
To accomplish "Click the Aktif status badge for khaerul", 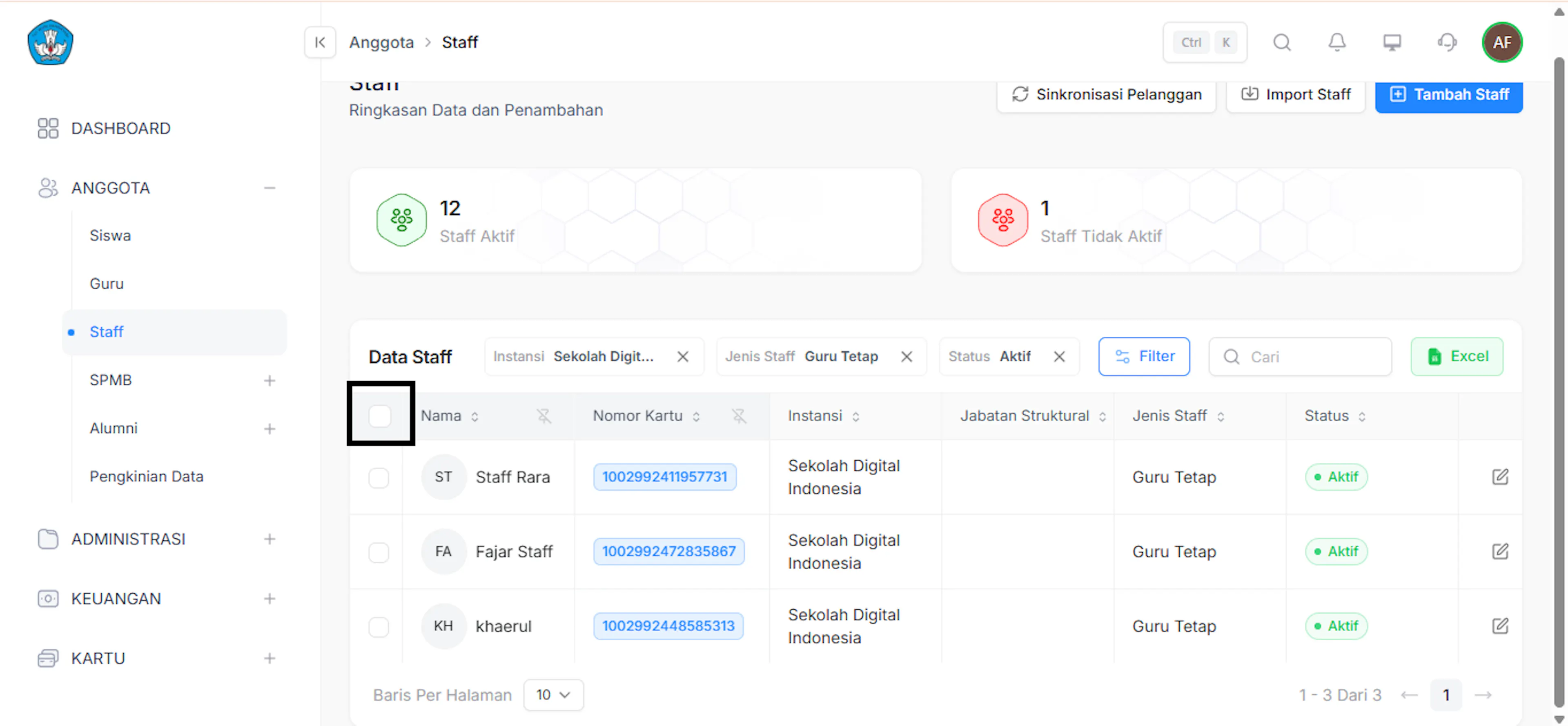I will (1336, 626).
